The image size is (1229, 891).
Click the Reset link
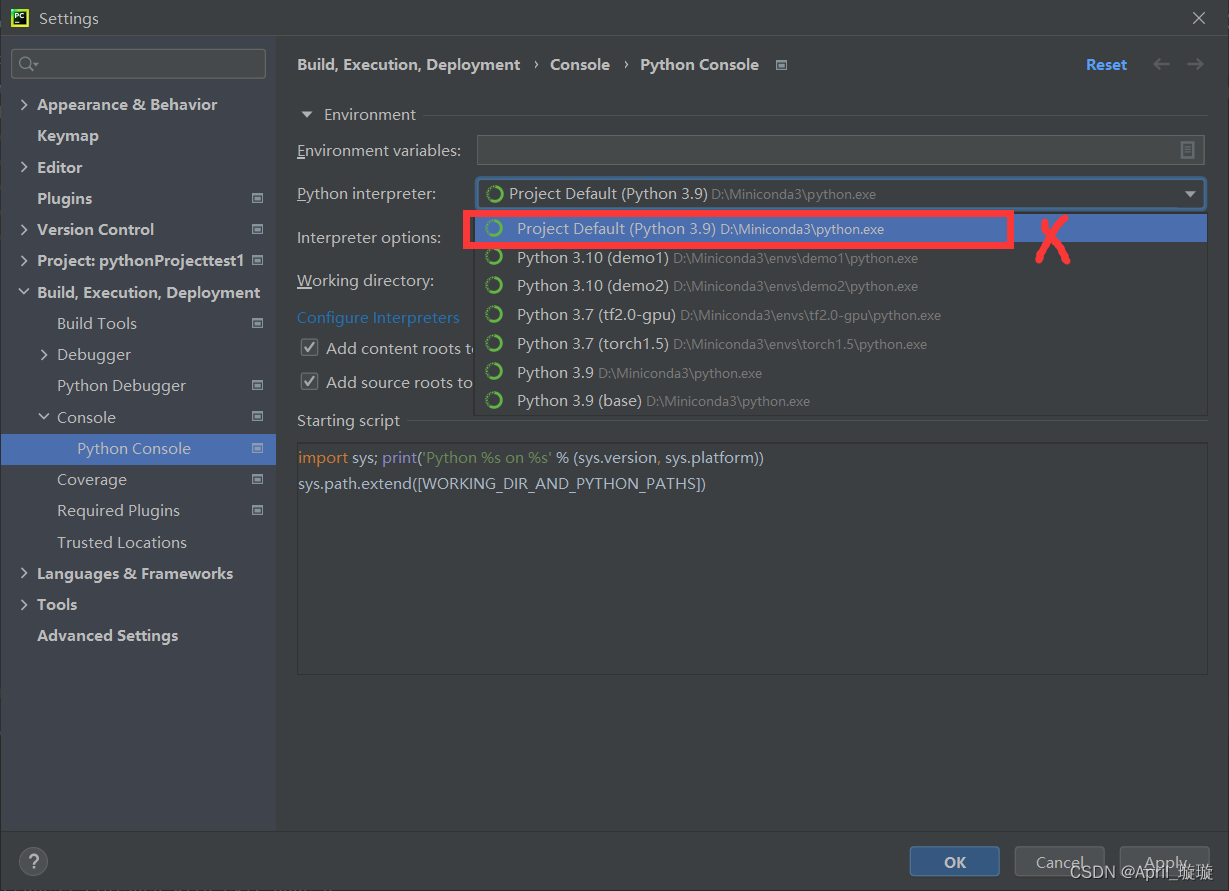click(1106, 65)
